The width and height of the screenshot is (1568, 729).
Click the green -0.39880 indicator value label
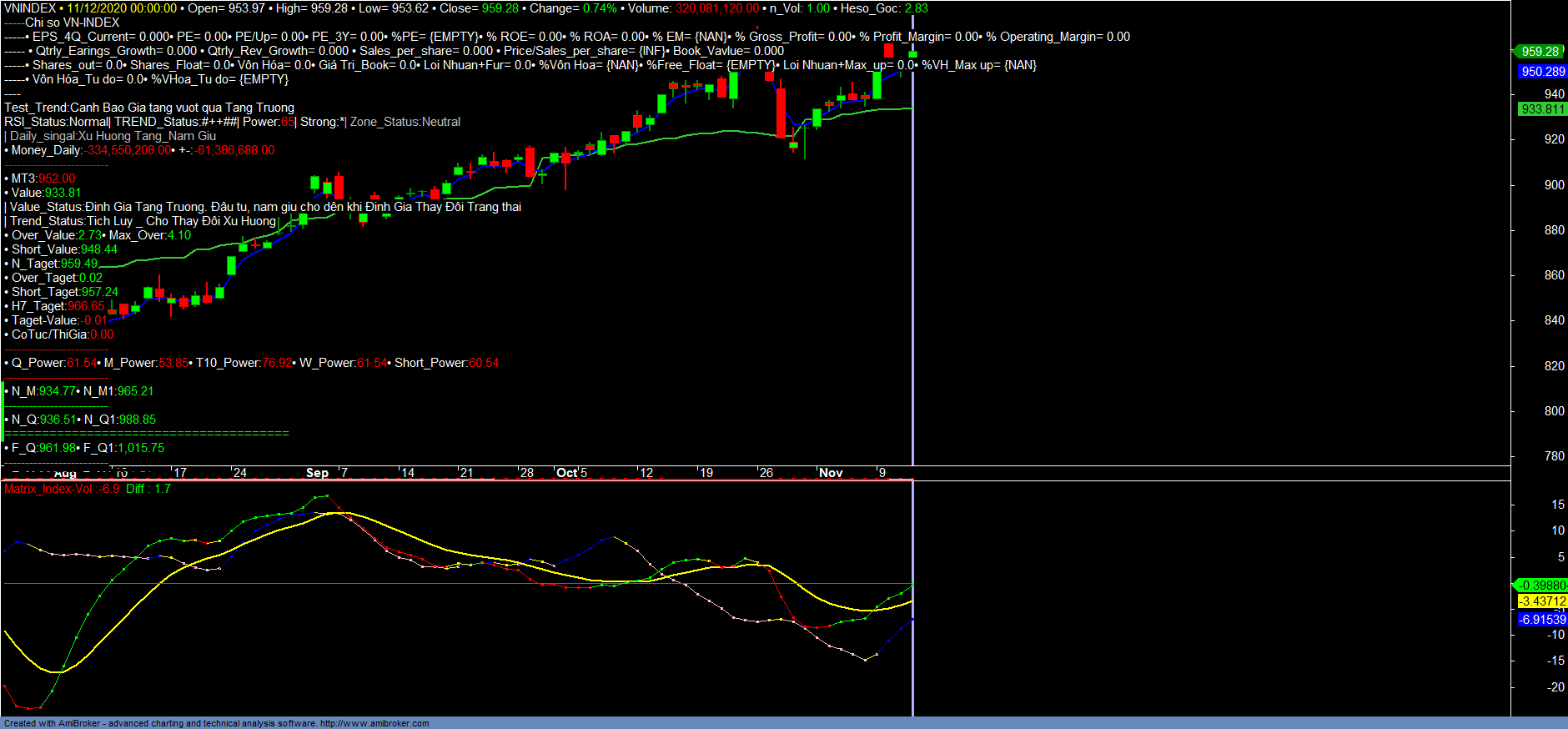point(1542,586)
